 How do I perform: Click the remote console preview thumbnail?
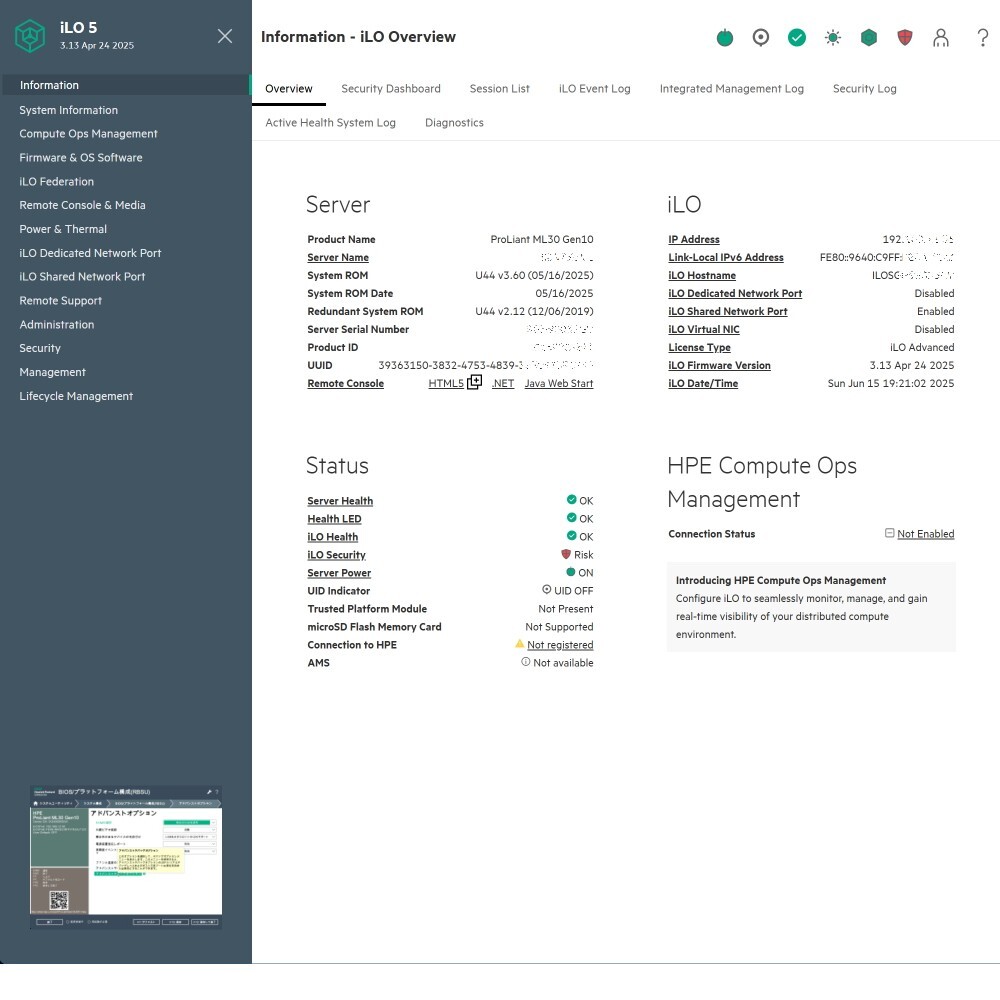tap(126, 858)
